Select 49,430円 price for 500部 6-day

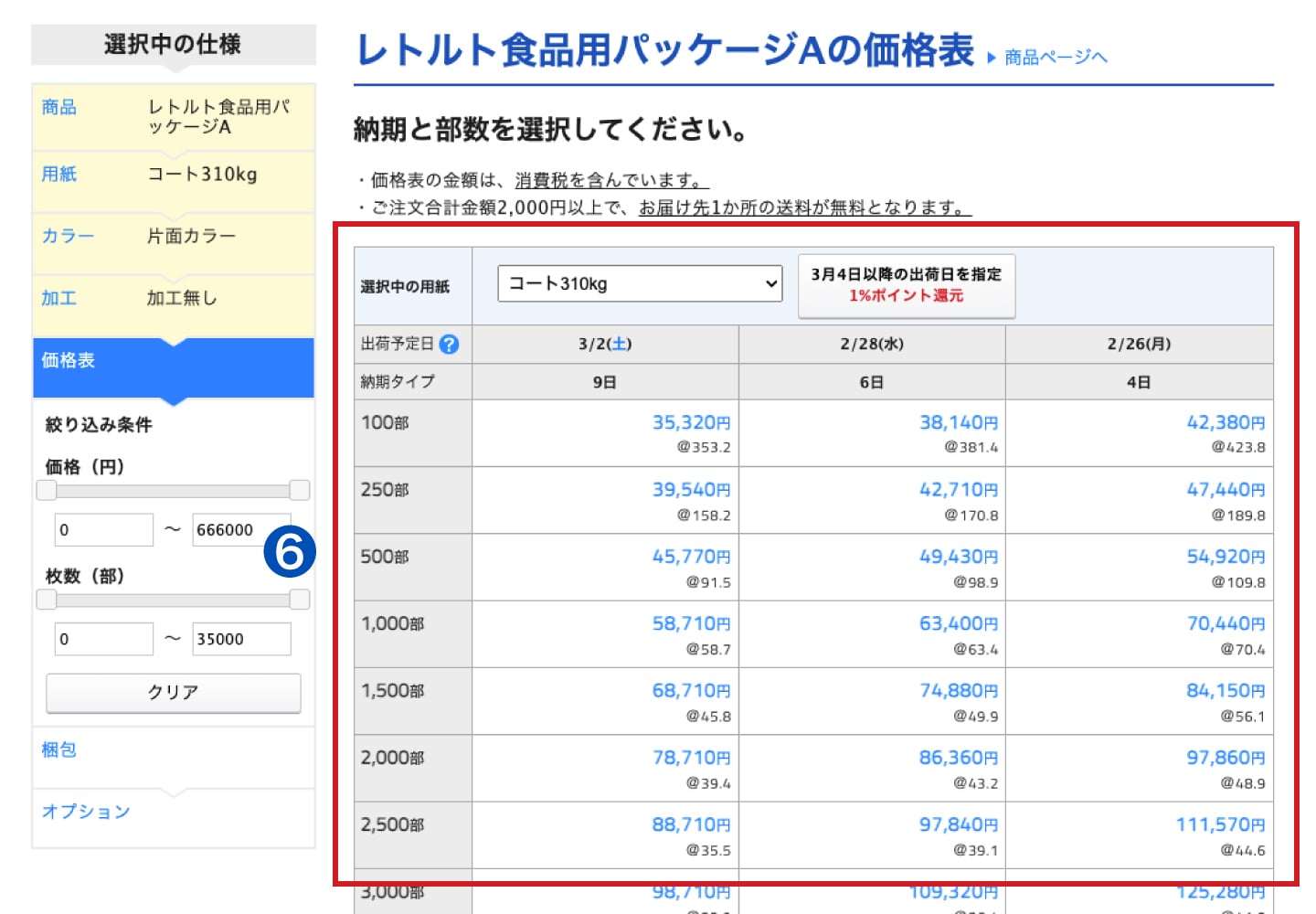[x=958, y=557]
